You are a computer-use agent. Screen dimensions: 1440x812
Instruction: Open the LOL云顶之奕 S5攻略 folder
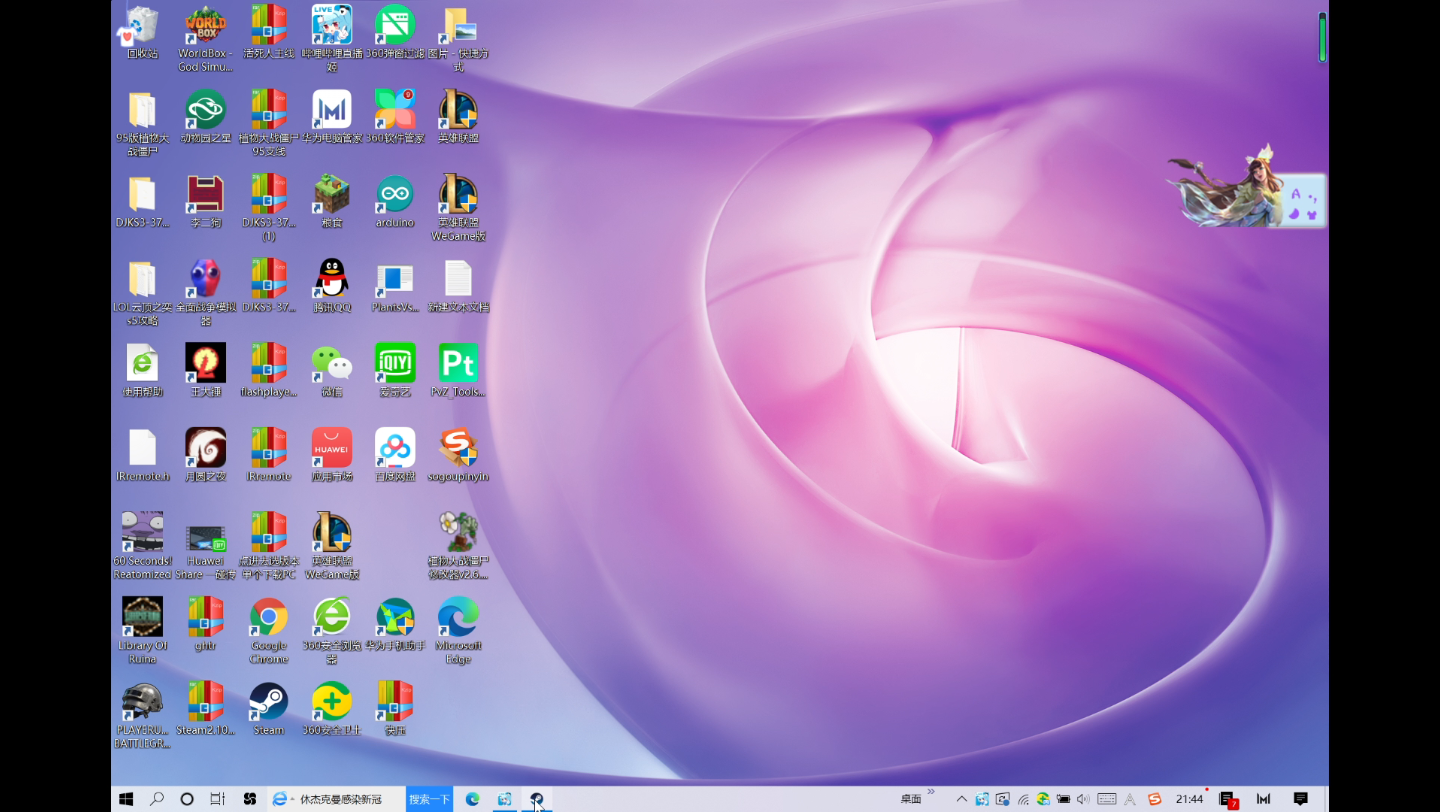pos(142,293)
